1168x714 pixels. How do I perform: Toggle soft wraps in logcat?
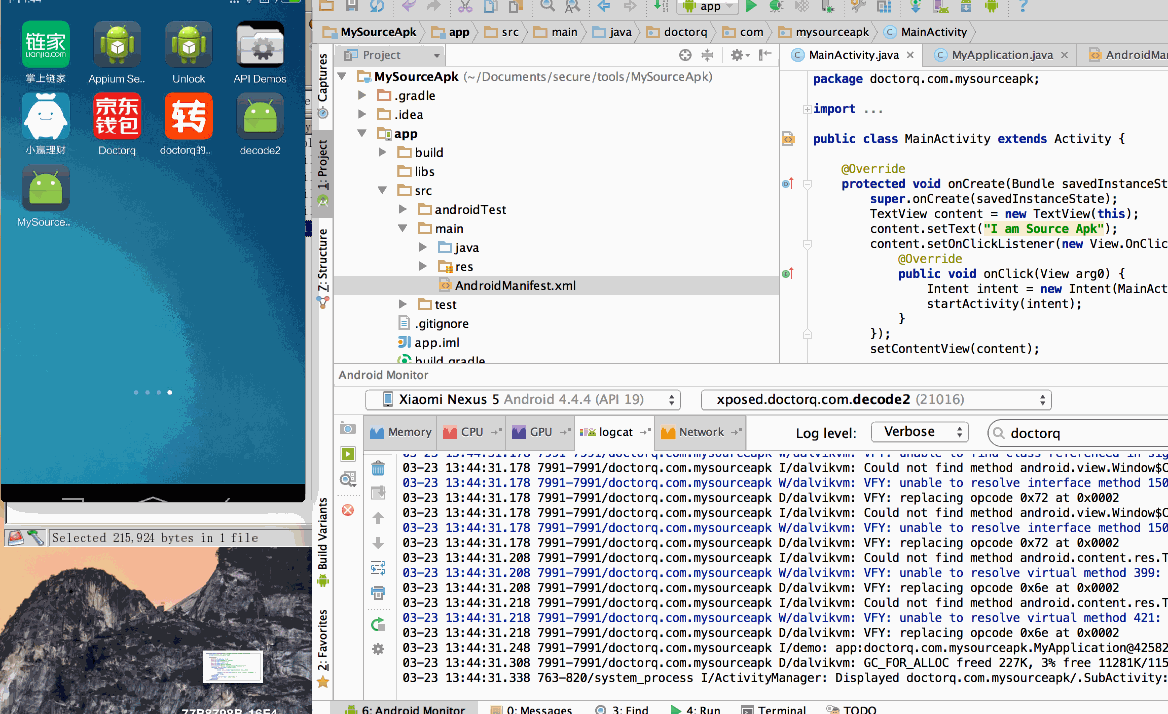click(378, 568)
